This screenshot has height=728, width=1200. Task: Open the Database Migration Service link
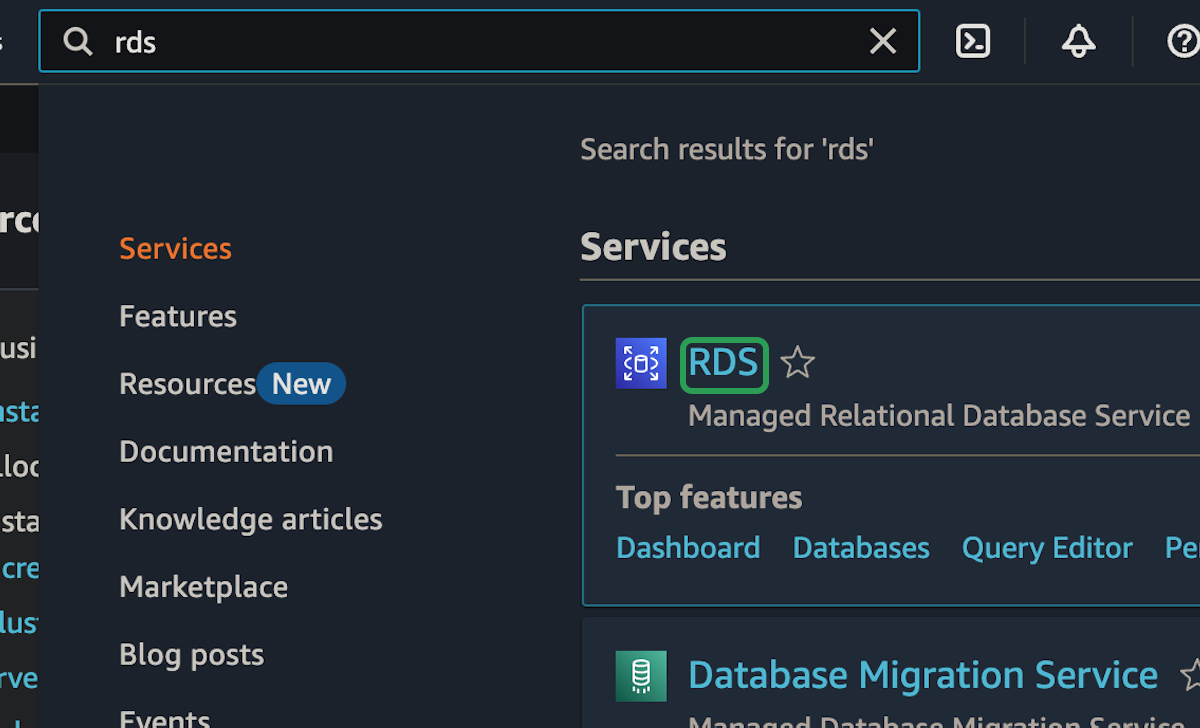[x=923, y=675]
